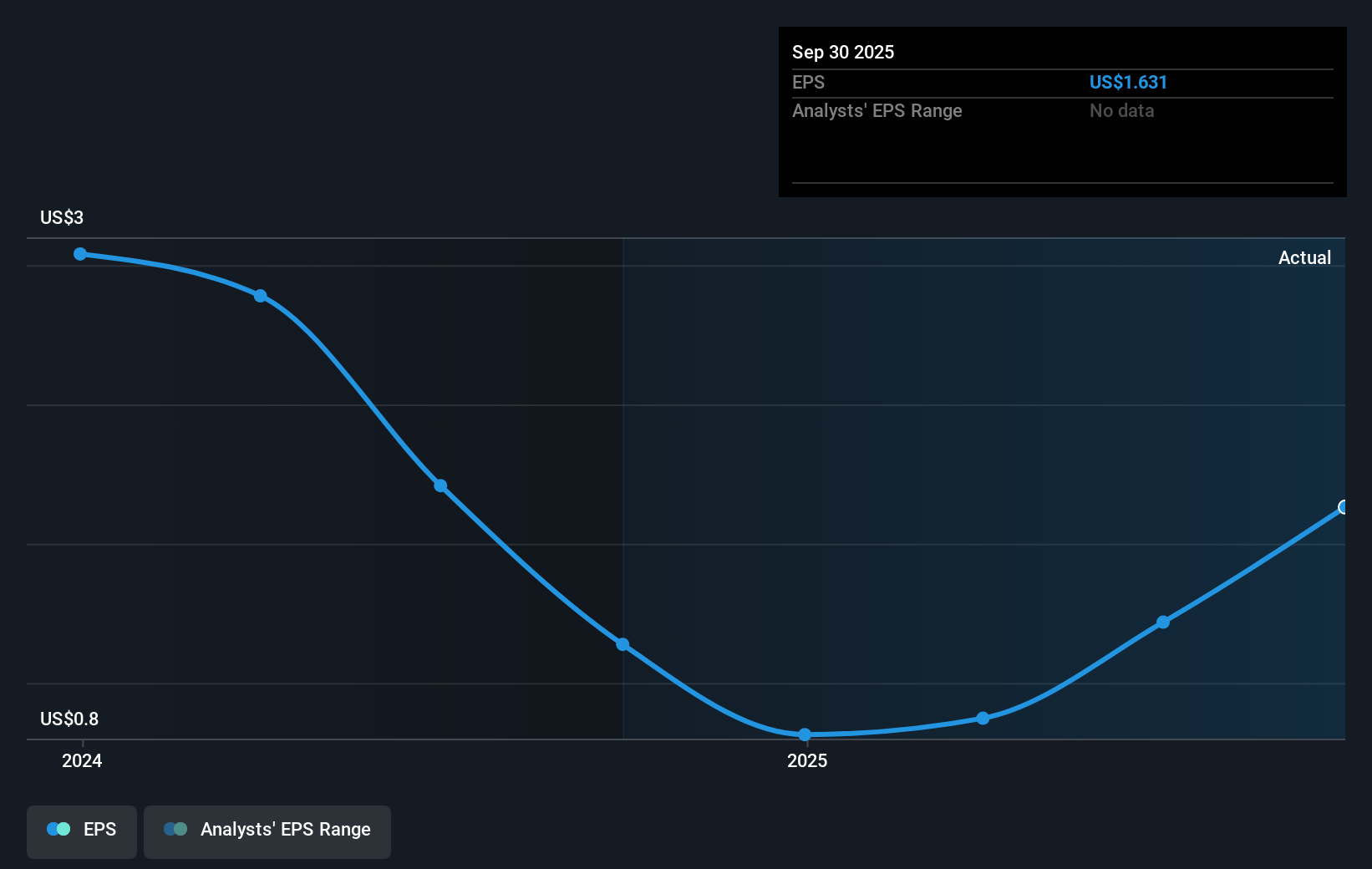This screenshot has height=869, width=1372.
Task: Click the No data value in tooltip
Action: pyautogui.click(x=1121, y=110)
